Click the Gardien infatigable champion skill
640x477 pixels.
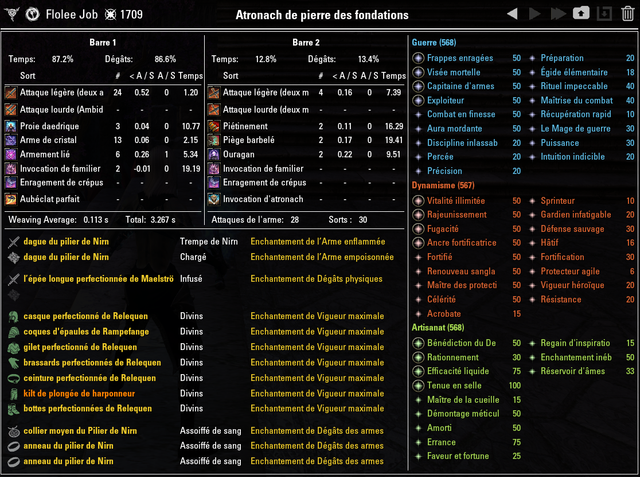[576, 215]
